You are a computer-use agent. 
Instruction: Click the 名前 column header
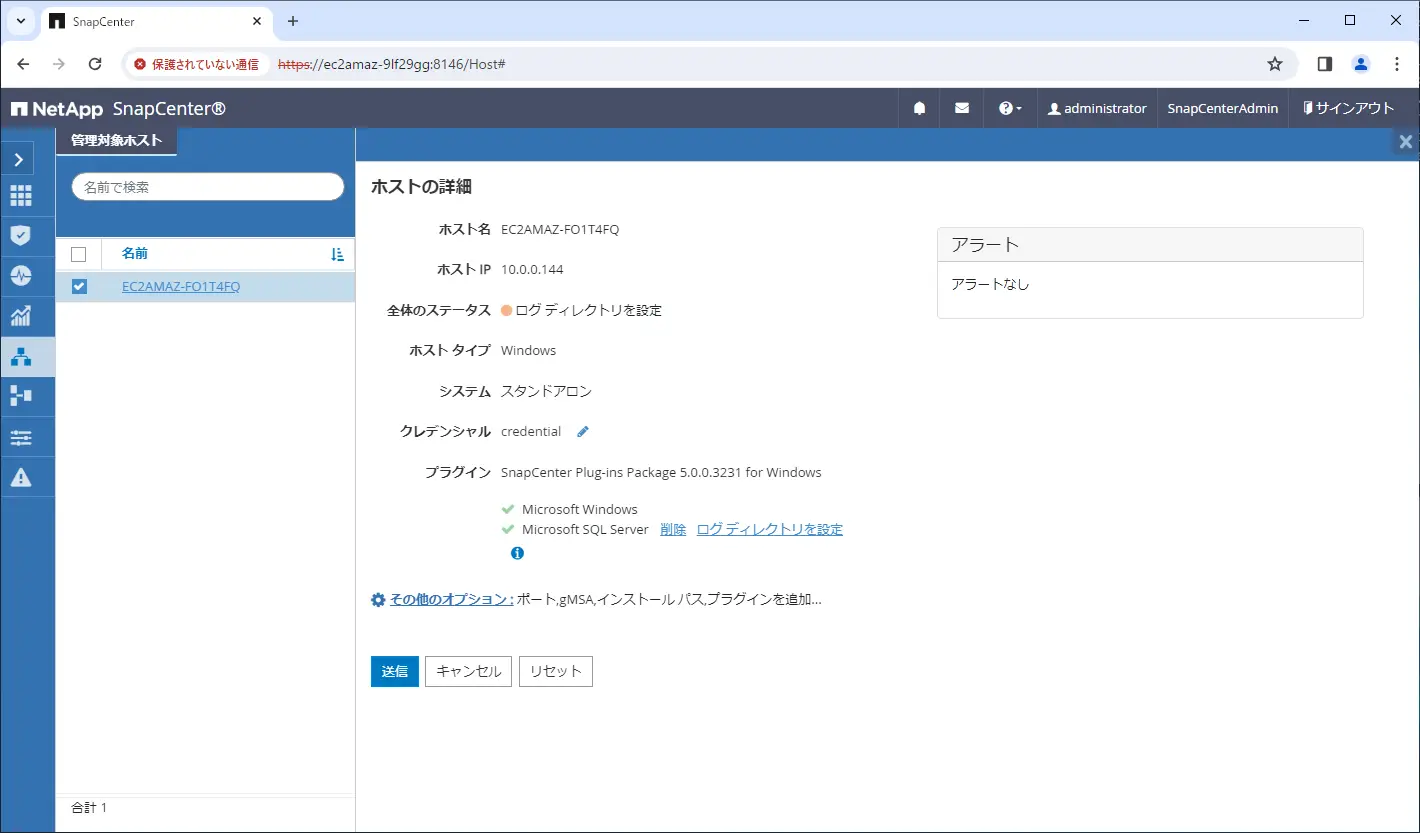pos(135,253)
